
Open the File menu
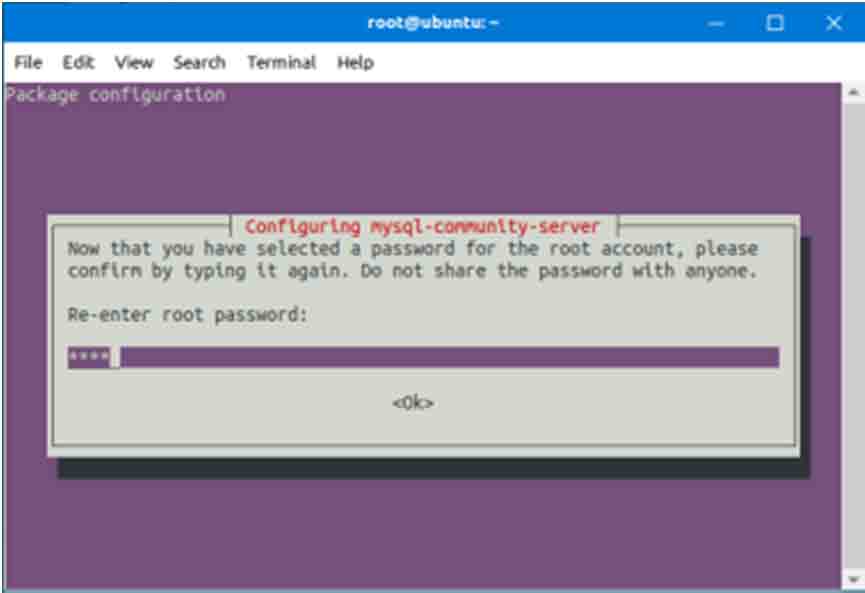click(28, 62)
